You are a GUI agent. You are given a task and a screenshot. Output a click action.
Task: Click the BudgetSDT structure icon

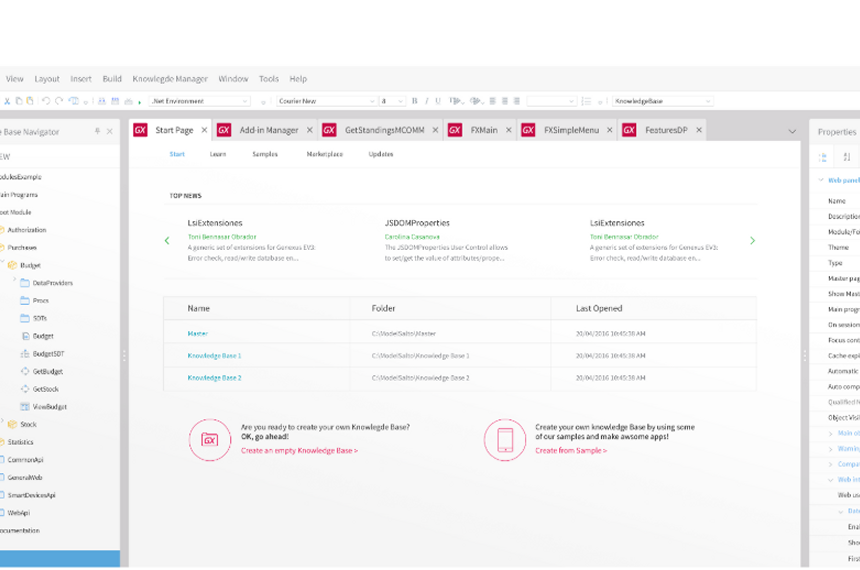click(x=25, y=354)
